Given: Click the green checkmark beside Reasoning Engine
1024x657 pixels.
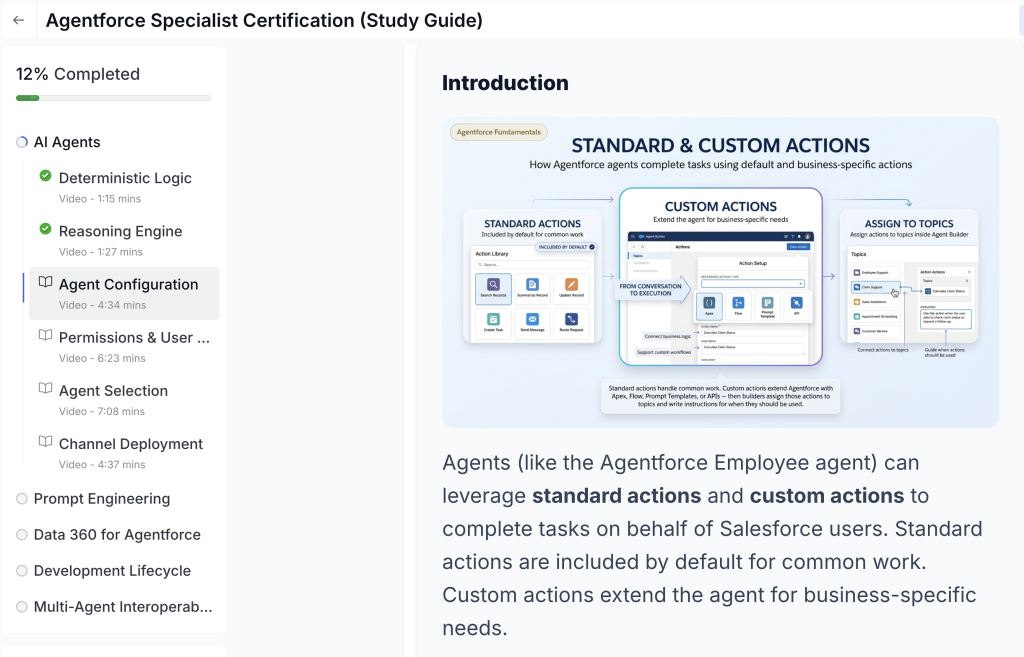Looking at the screenshot, I should tap(45, 229).
